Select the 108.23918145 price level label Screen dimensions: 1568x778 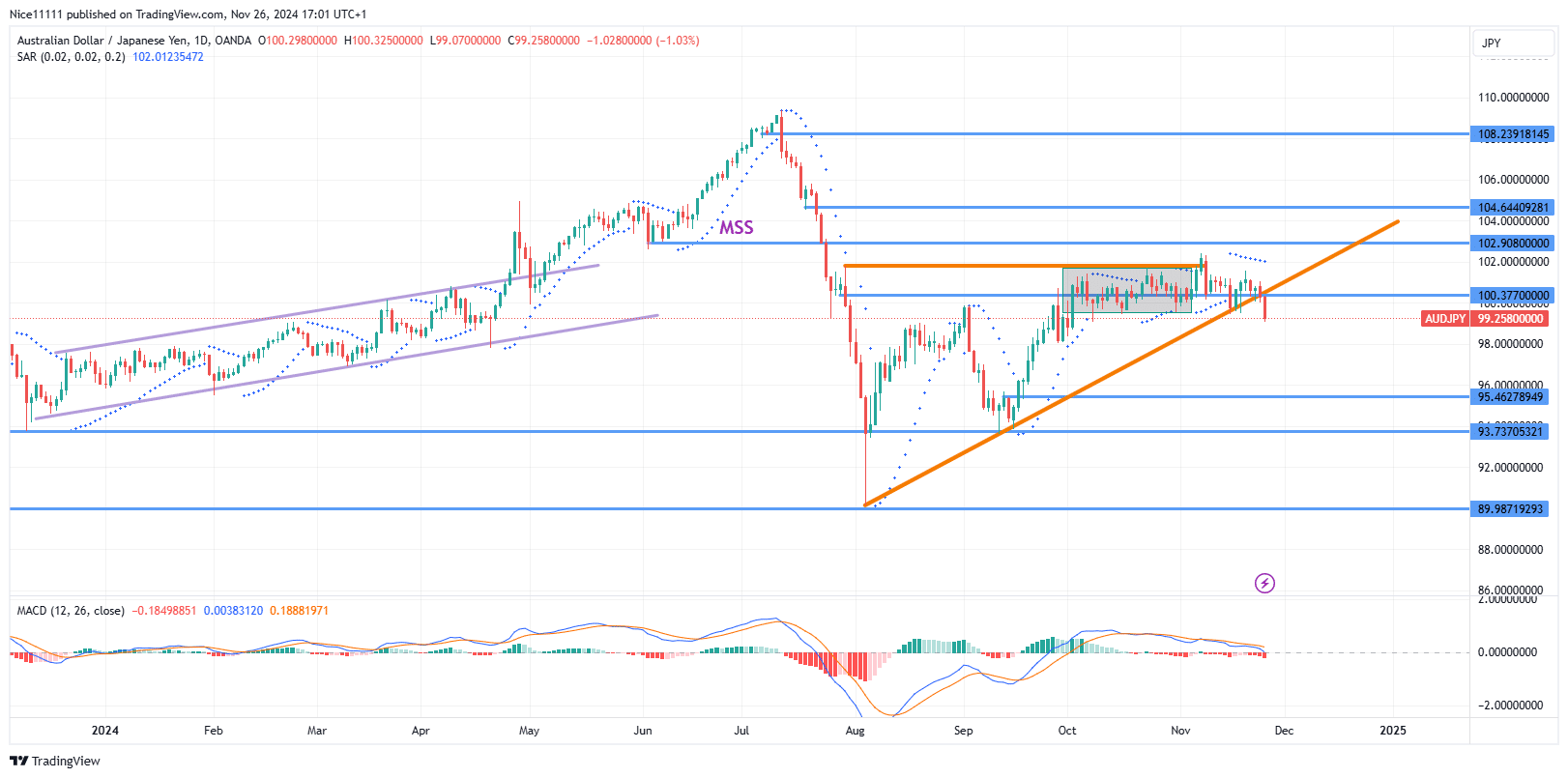(x=1513, y=134)
